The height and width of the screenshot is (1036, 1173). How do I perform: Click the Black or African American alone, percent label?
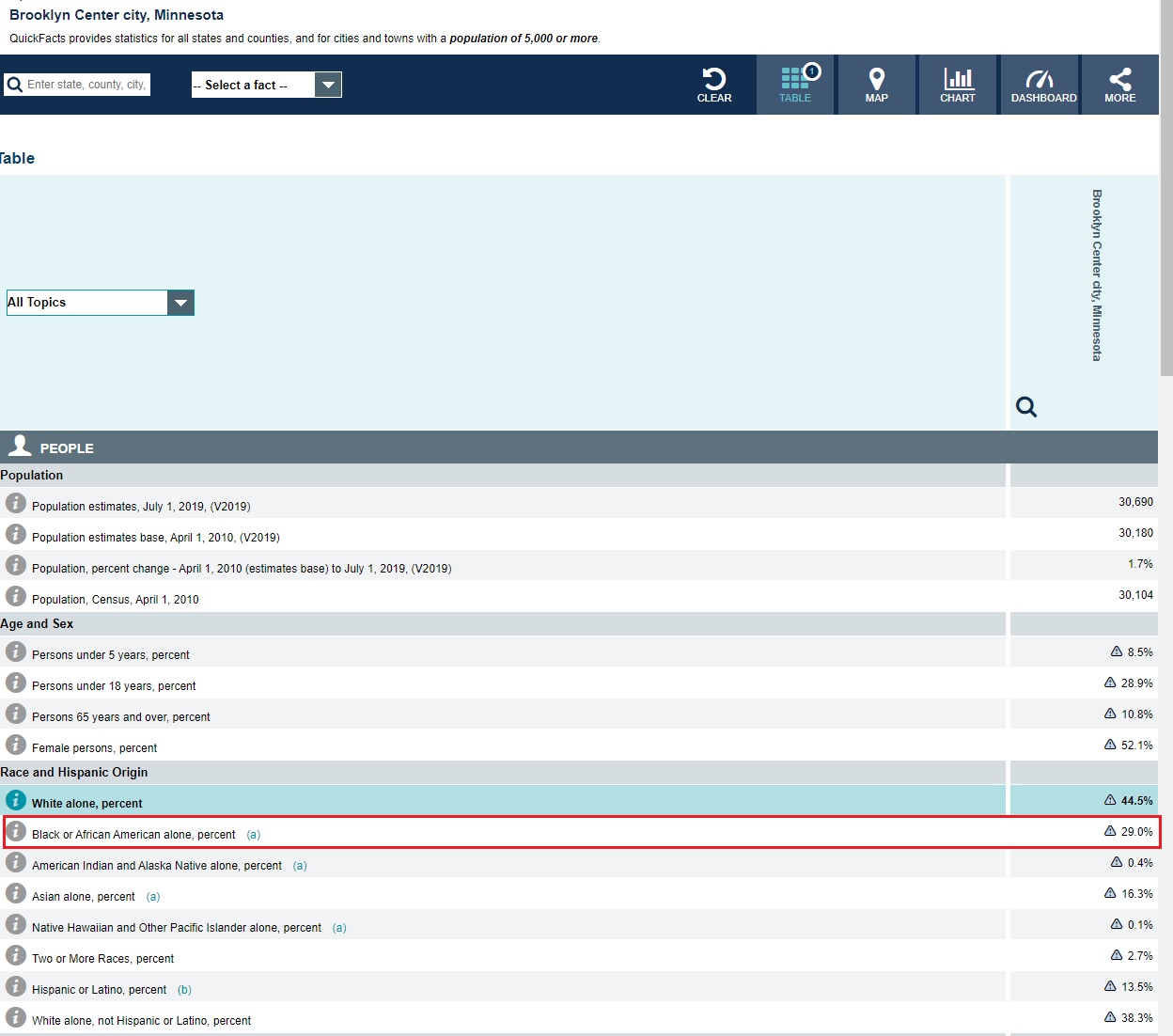(133, 835)
